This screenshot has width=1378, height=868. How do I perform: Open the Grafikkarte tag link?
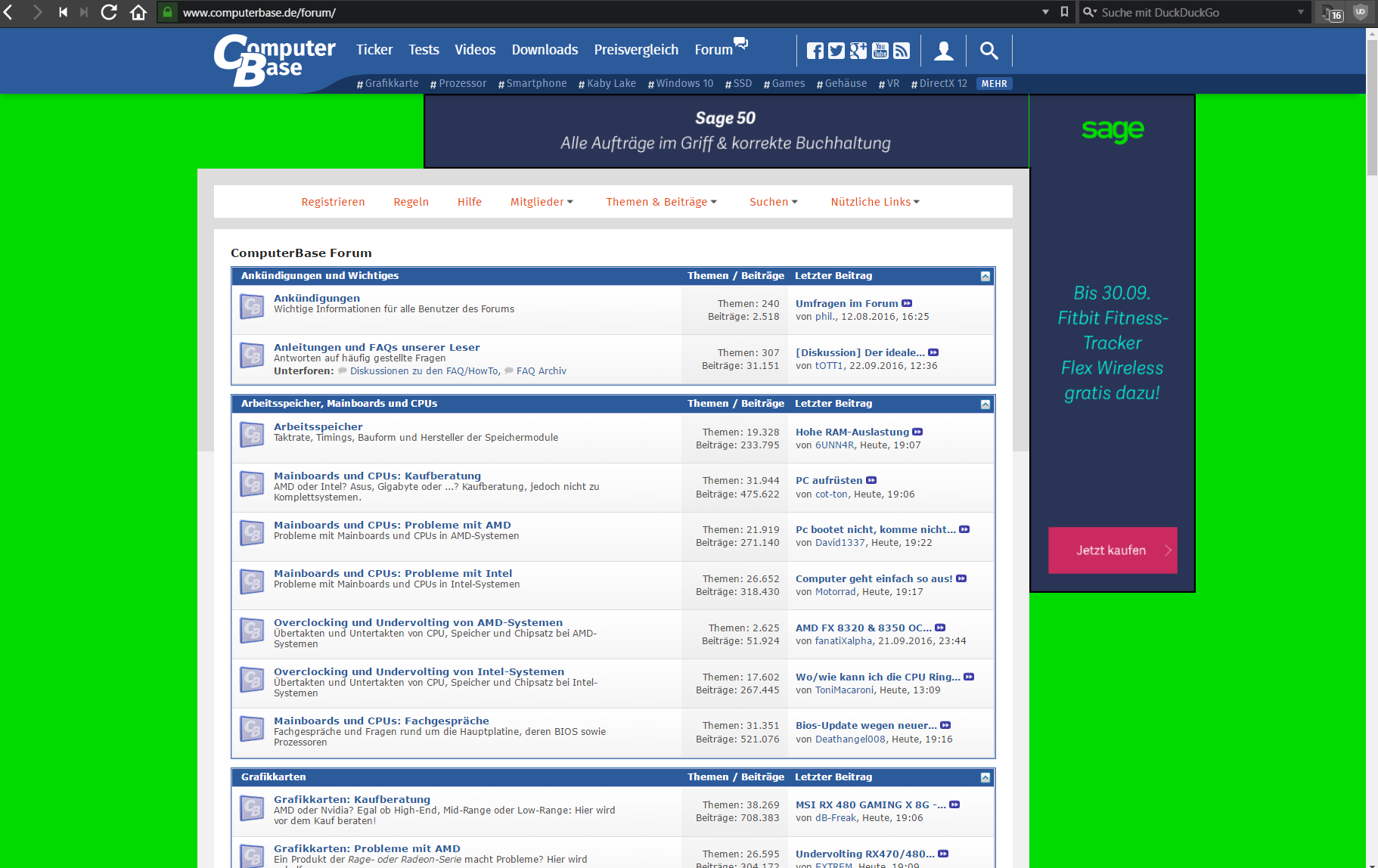[387, 84]
